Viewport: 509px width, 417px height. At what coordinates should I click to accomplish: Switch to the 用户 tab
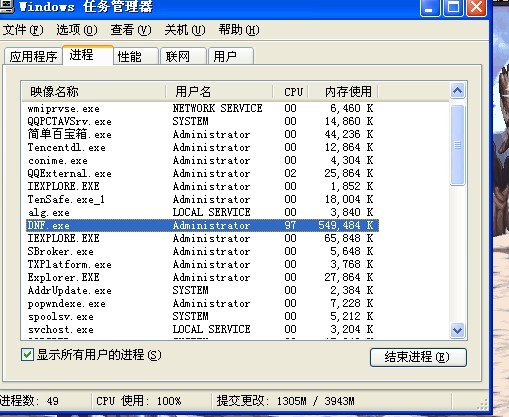pos(231,56)
